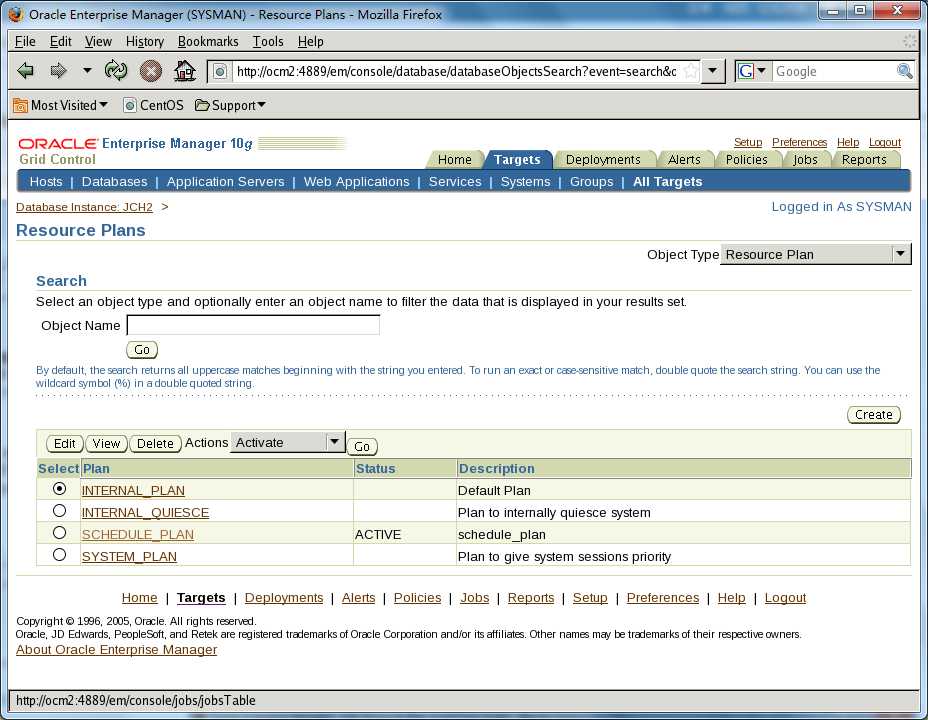Click the Create button
Screen dimensions: 928x720
874,415
